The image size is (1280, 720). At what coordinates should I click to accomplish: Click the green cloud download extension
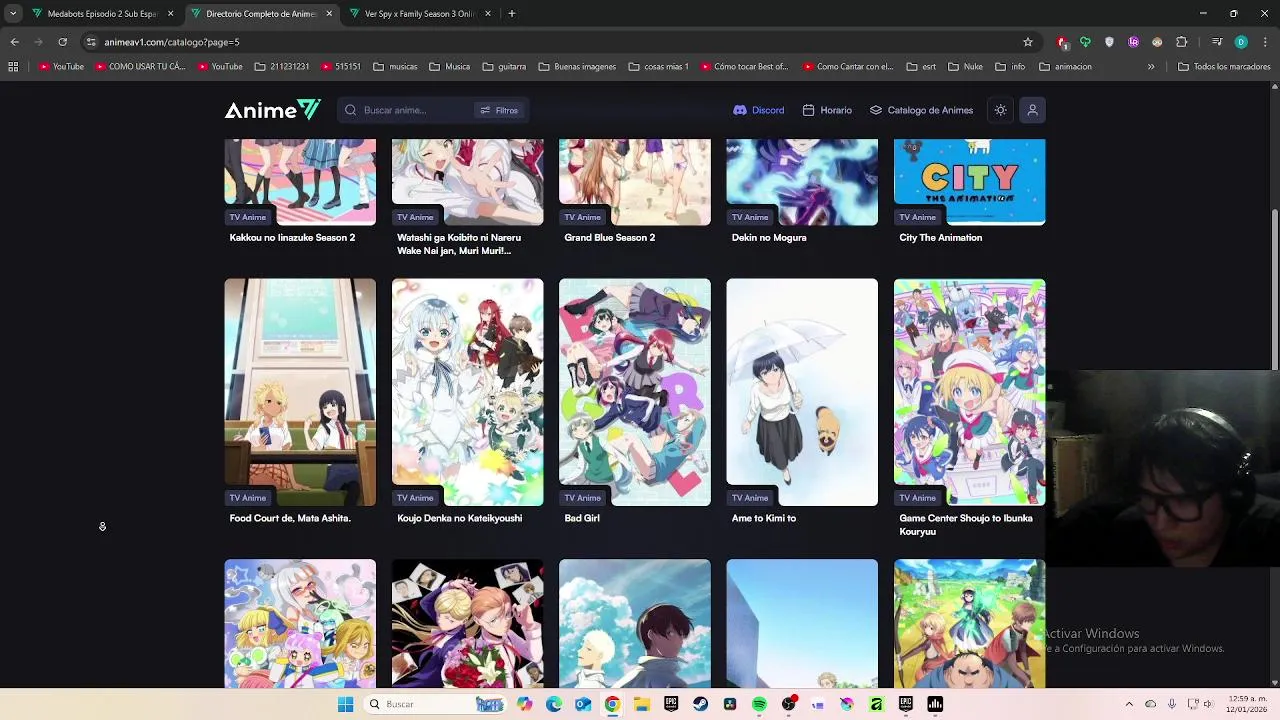pos(1085,42)
